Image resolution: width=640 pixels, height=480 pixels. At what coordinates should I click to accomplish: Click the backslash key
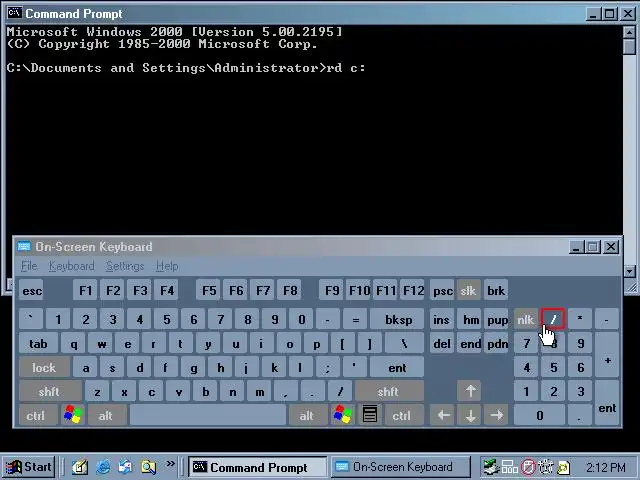[404, 343]
